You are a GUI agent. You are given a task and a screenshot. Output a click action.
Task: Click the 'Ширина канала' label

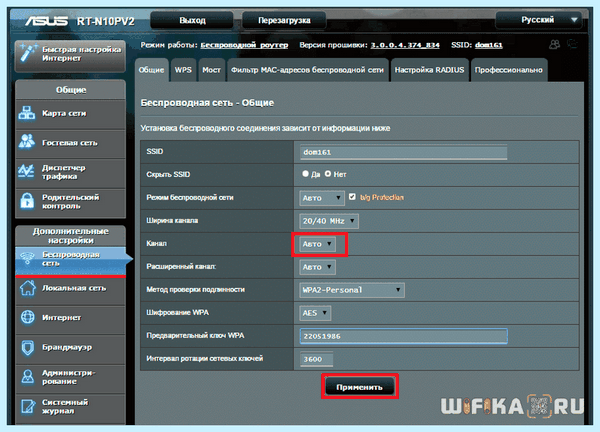pos(172,221)
